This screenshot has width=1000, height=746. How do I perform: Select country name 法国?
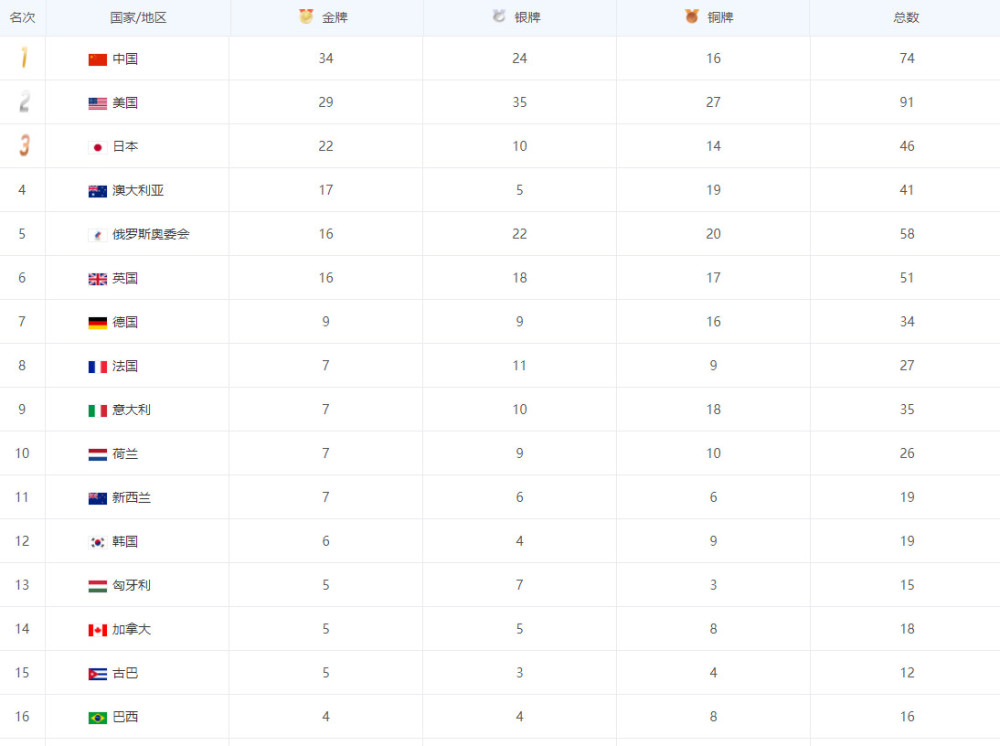tap(125, 366)
